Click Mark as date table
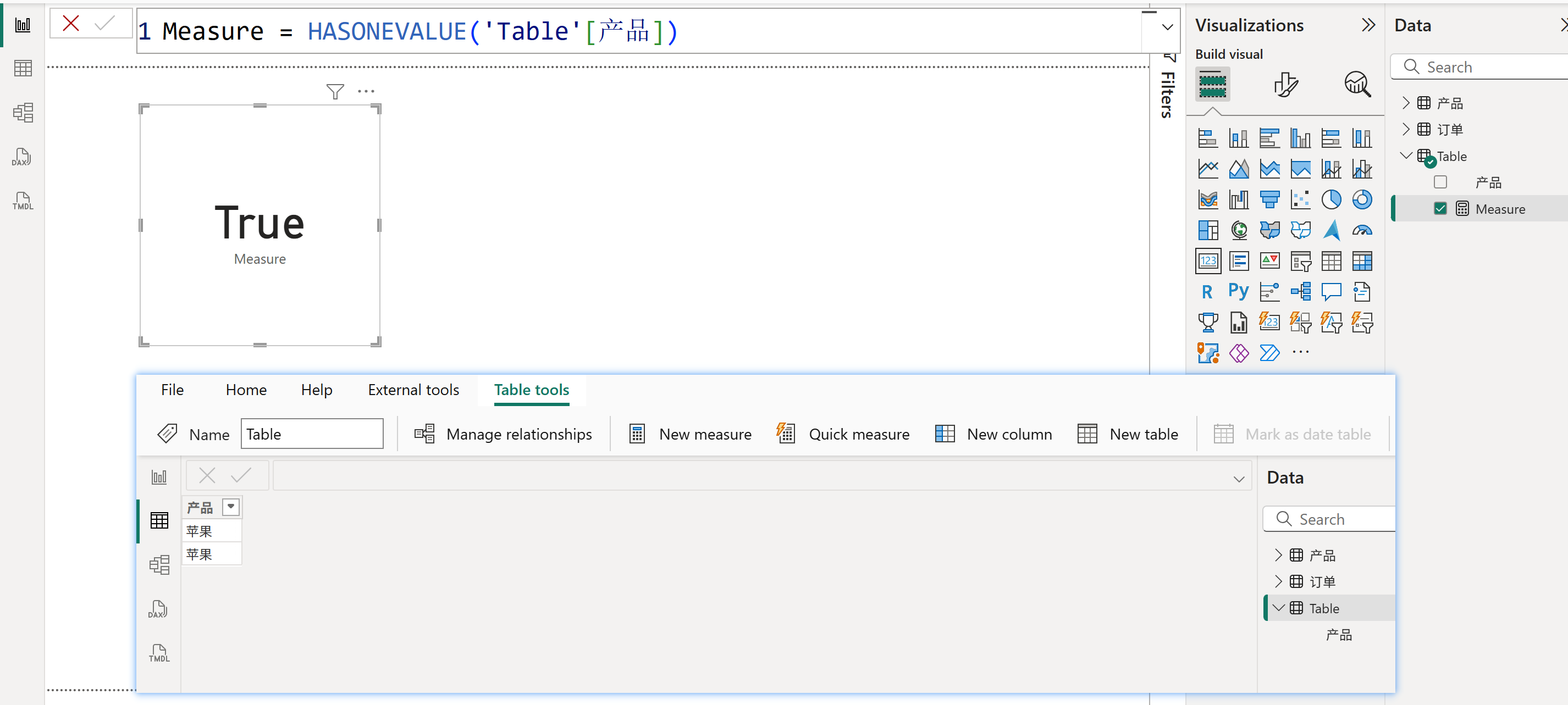 pyautogui.click(x=1291, y=434)
